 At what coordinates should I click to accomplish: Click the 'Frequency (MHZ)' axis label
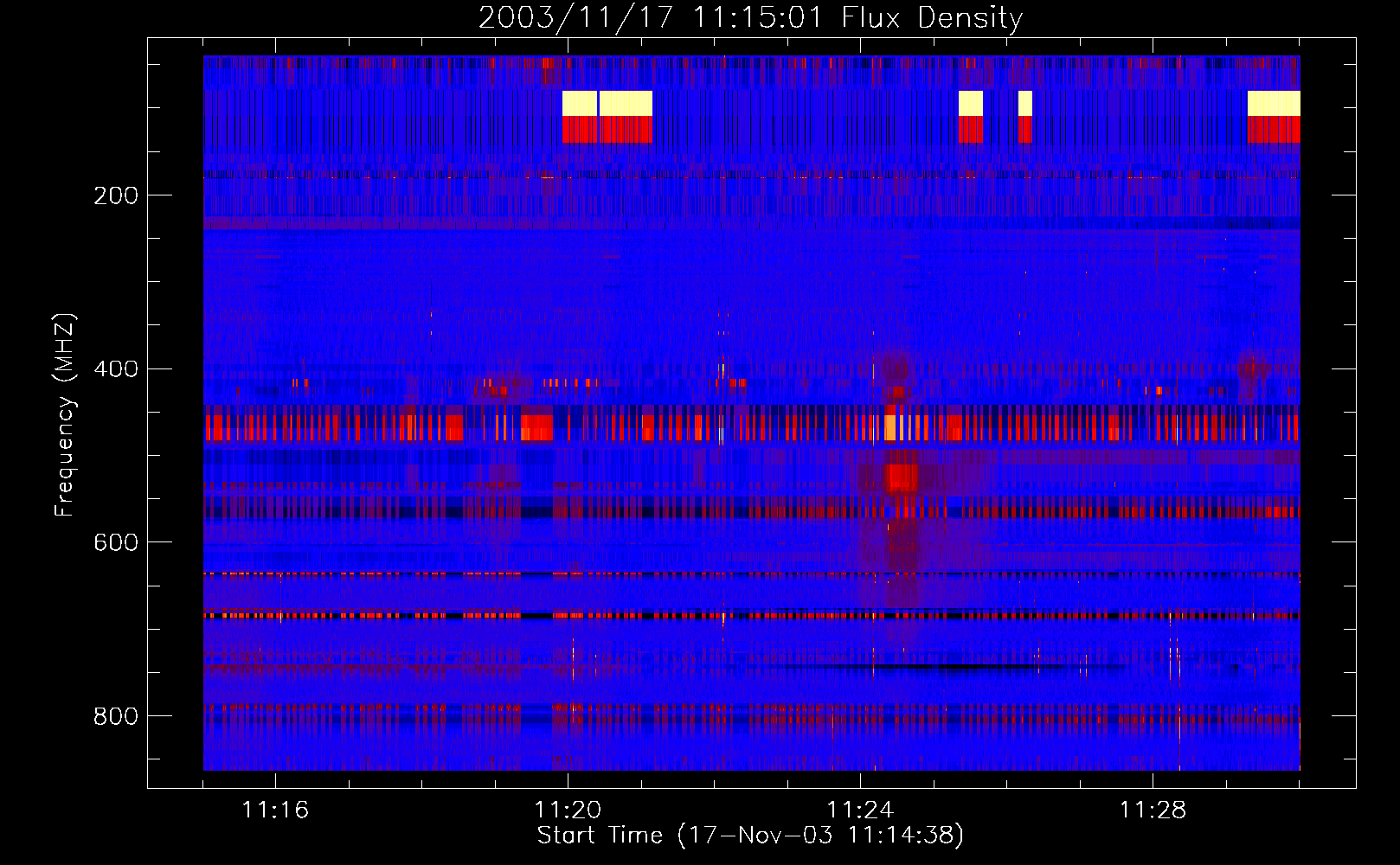coord(64,415)
